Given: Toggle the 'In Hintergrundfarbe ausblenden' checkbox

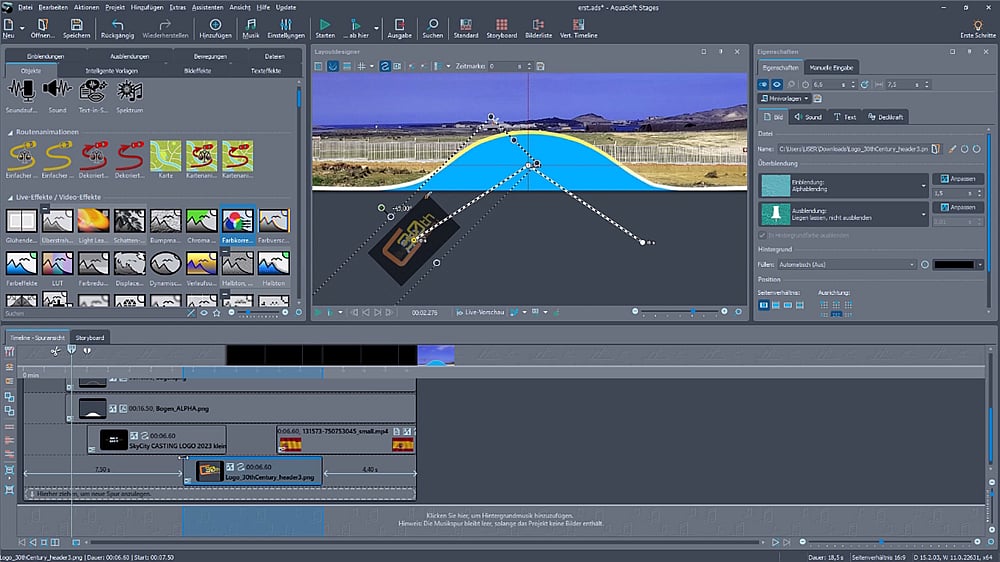Looking at the screenshot, I should coord(762,235).
